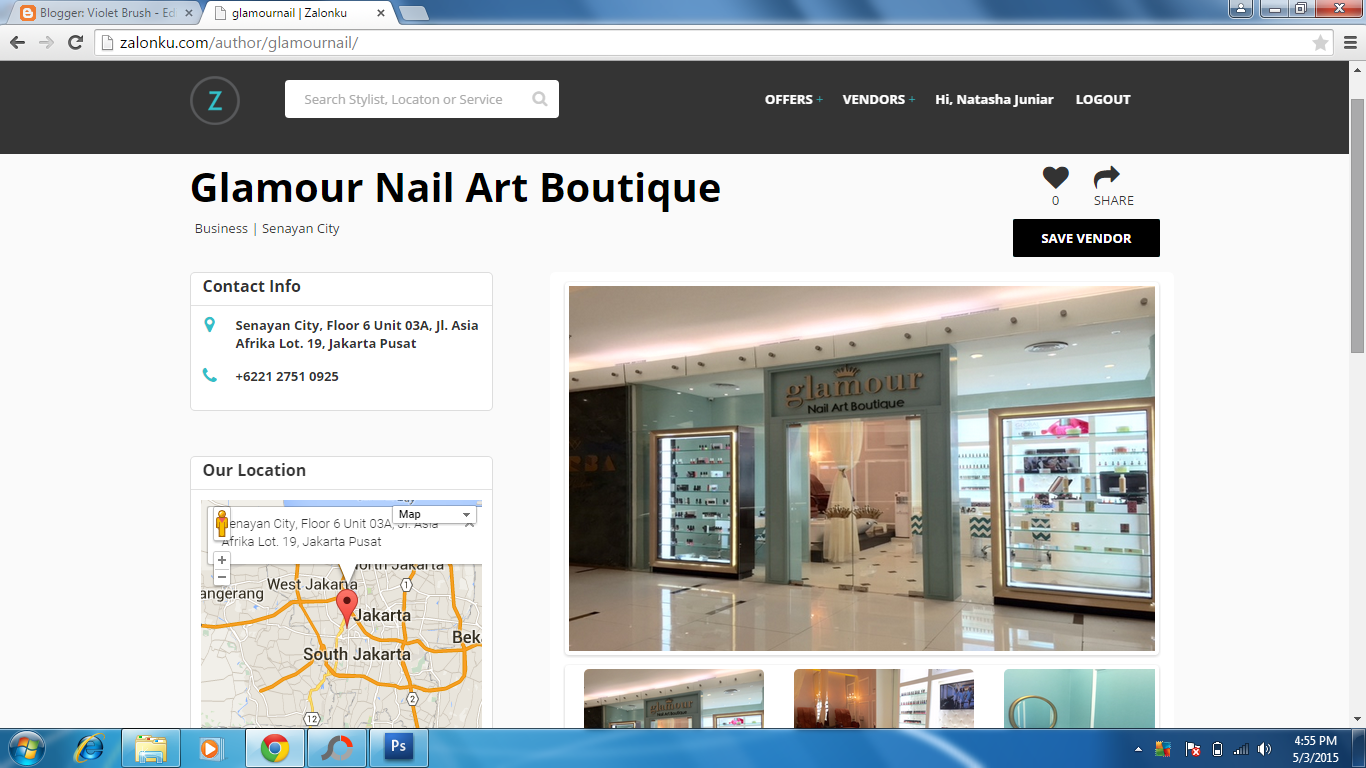Click the Business category link
The width and height of the screenshot is (1366, 768).
(x=221, y=228)
